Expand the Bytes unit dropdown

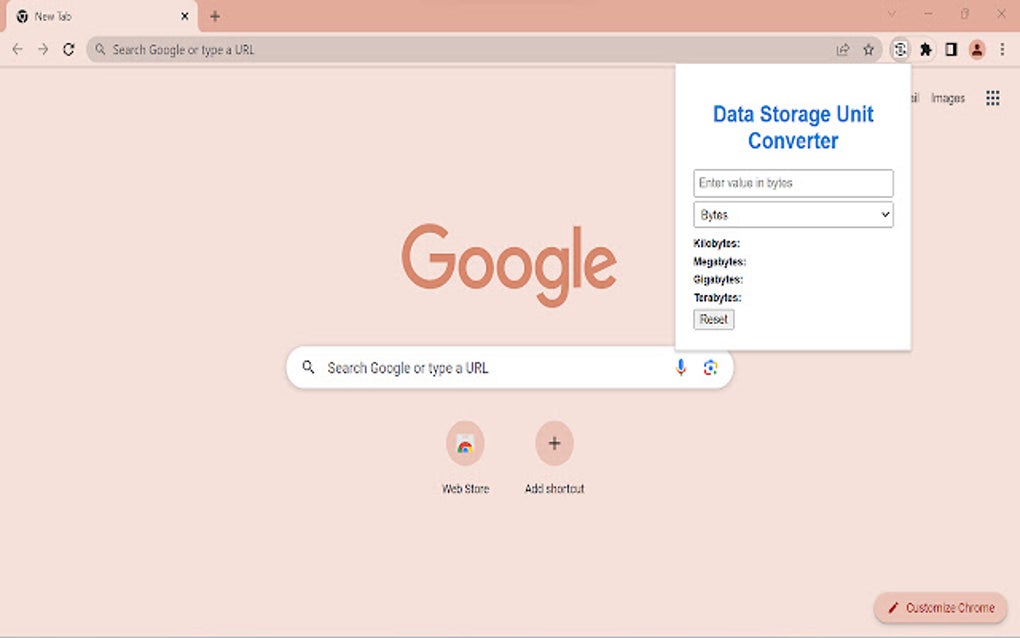click(x=793, y=215)
